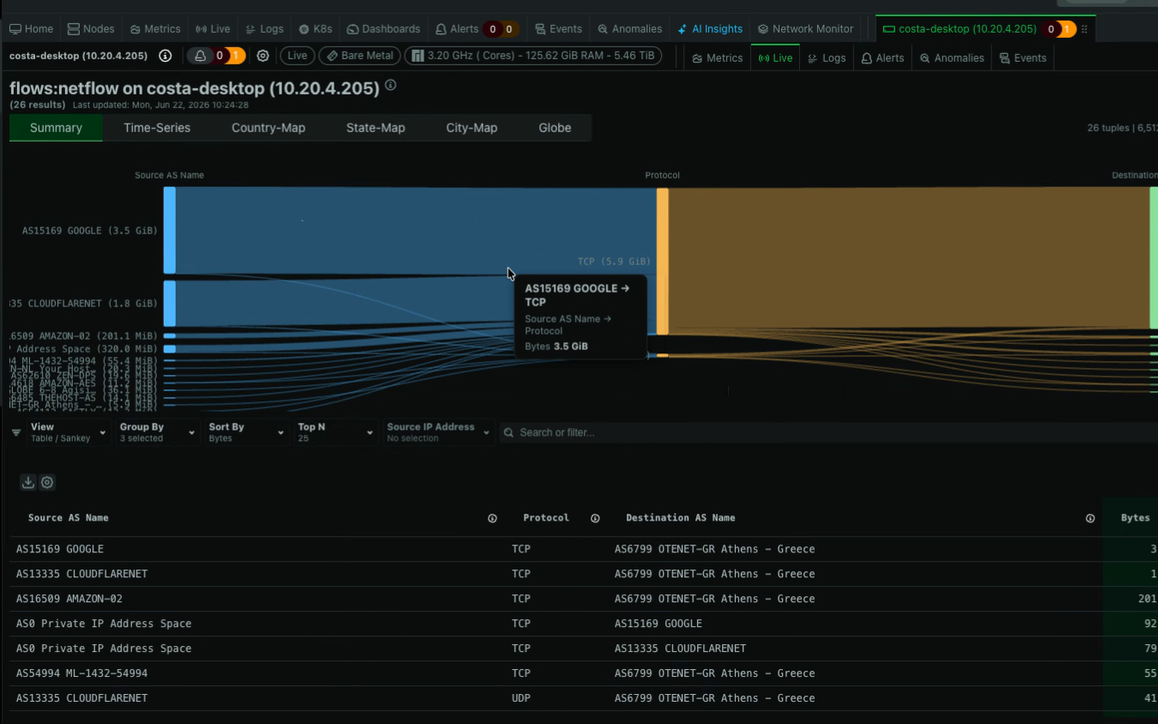Open the node-level Anomalies sub-tab
Screen dimensions: 1158x724
pos(951,58)
